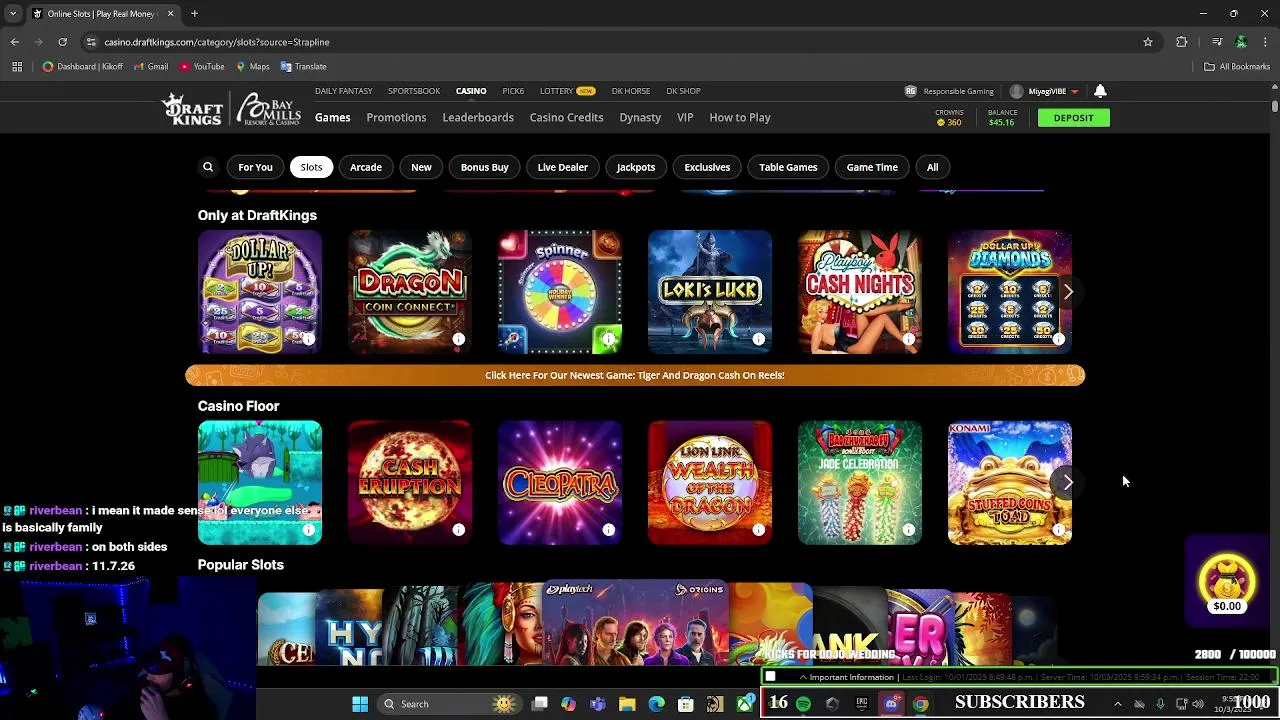
Task: Open info for Wealth of the Dragon
Action: [759, 530]
